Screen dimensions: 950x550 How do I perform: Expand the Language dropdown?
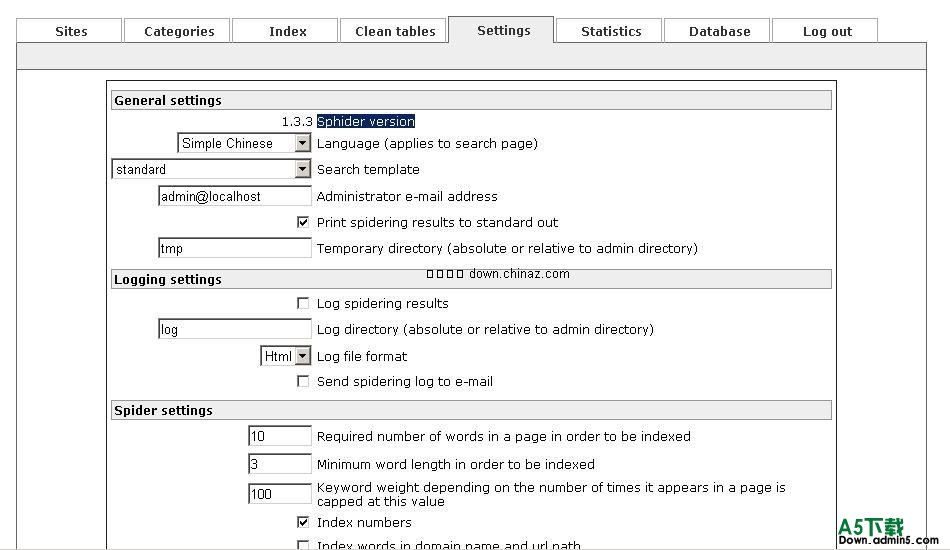303,144
